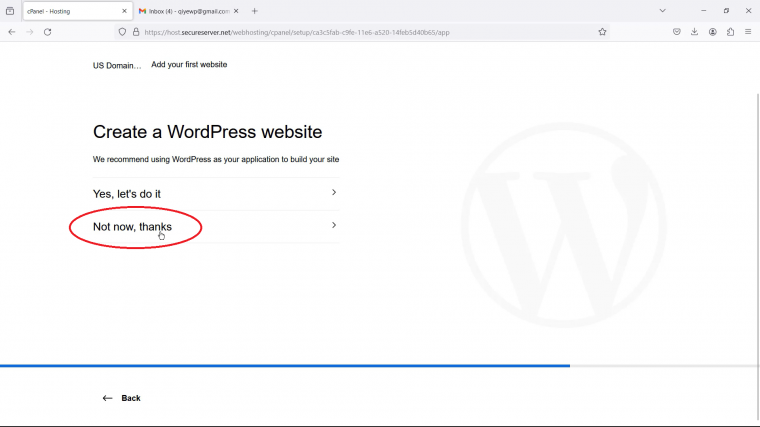Choose Not now, thanks option
Image resolution: width=760 pixels, height=427 pixels.
pos(216,227)
